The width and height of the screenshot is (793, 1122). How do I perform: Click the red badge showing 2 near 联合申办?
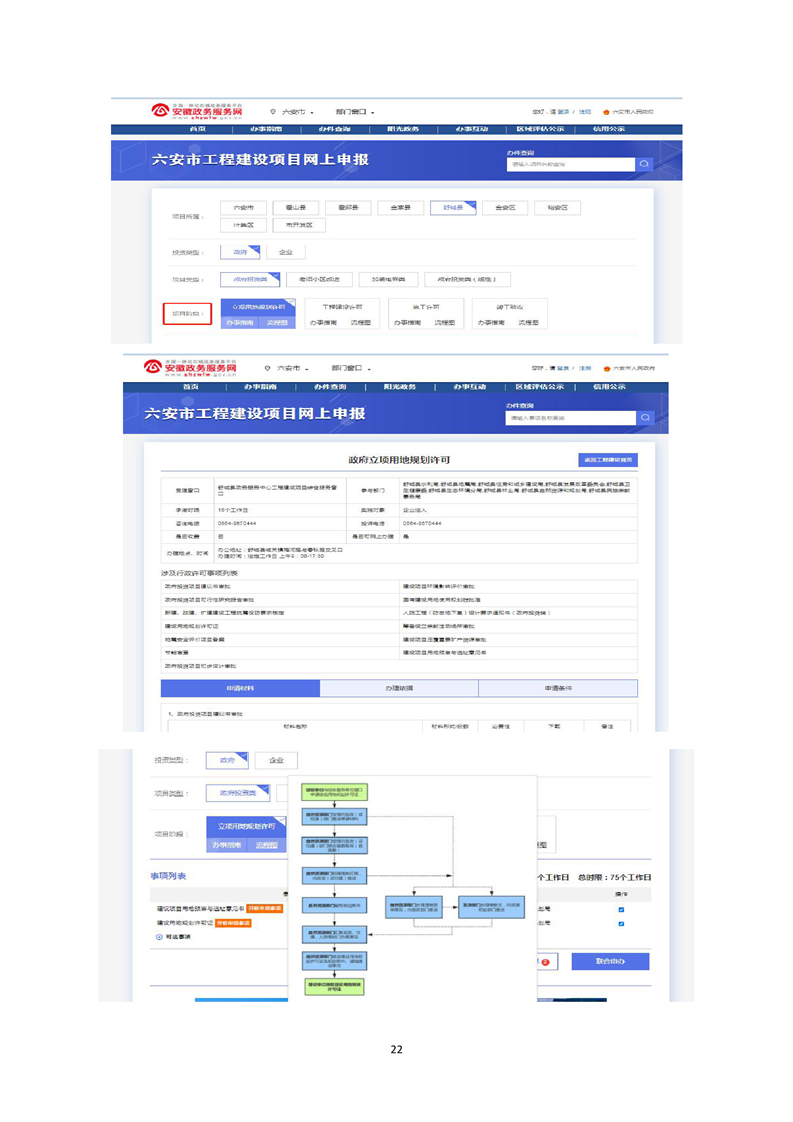(x=545, y=962)
